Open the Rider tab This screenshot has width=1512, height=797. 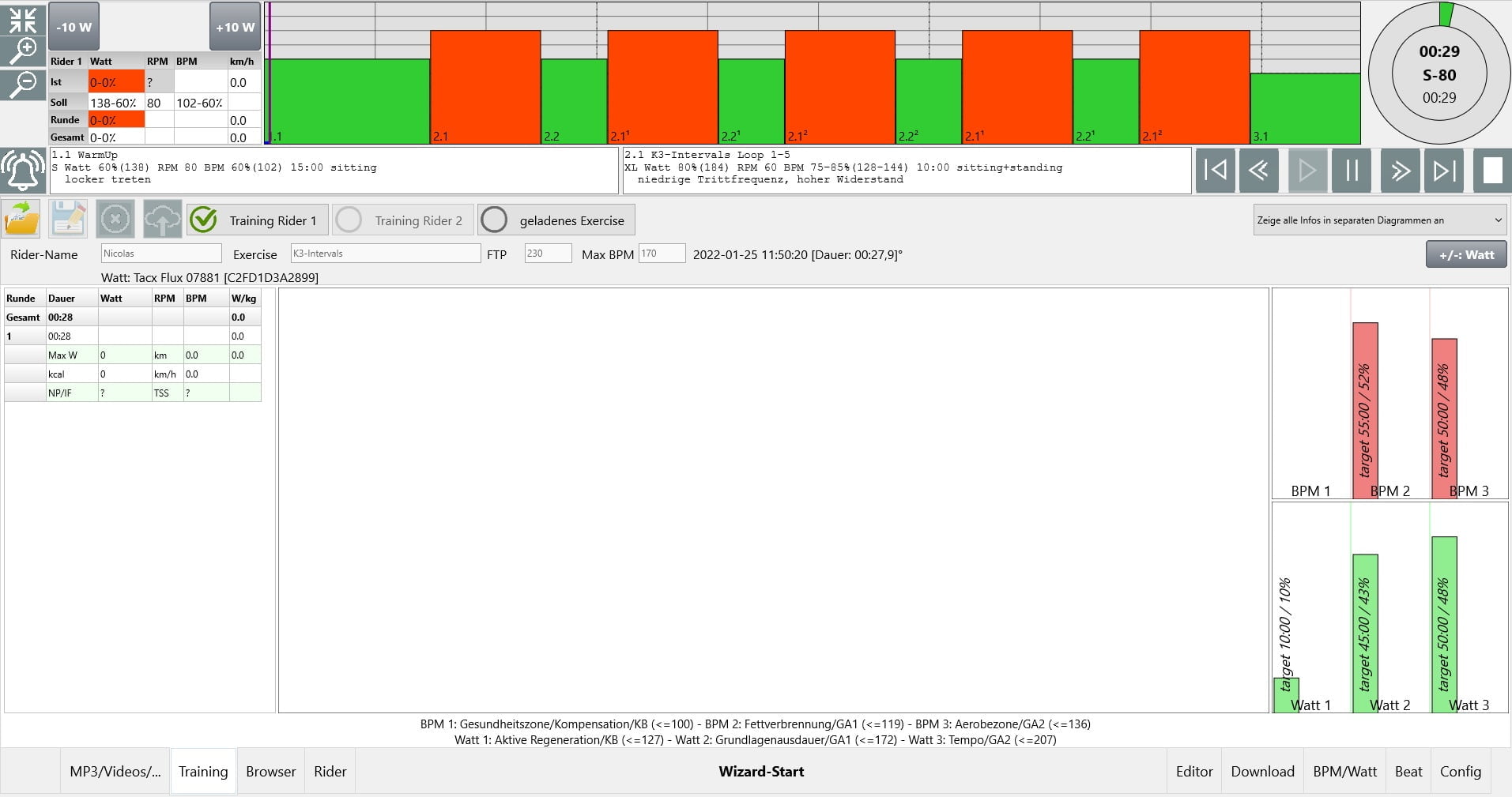click(x=330, y=772)
